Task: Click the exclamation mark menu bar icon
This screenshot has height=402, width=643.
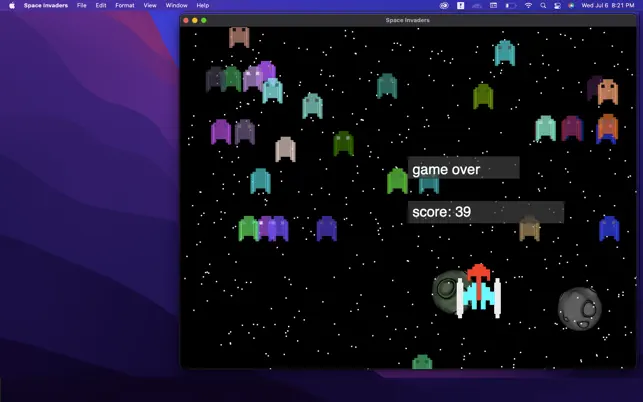Action: click(x=461, y=5)
